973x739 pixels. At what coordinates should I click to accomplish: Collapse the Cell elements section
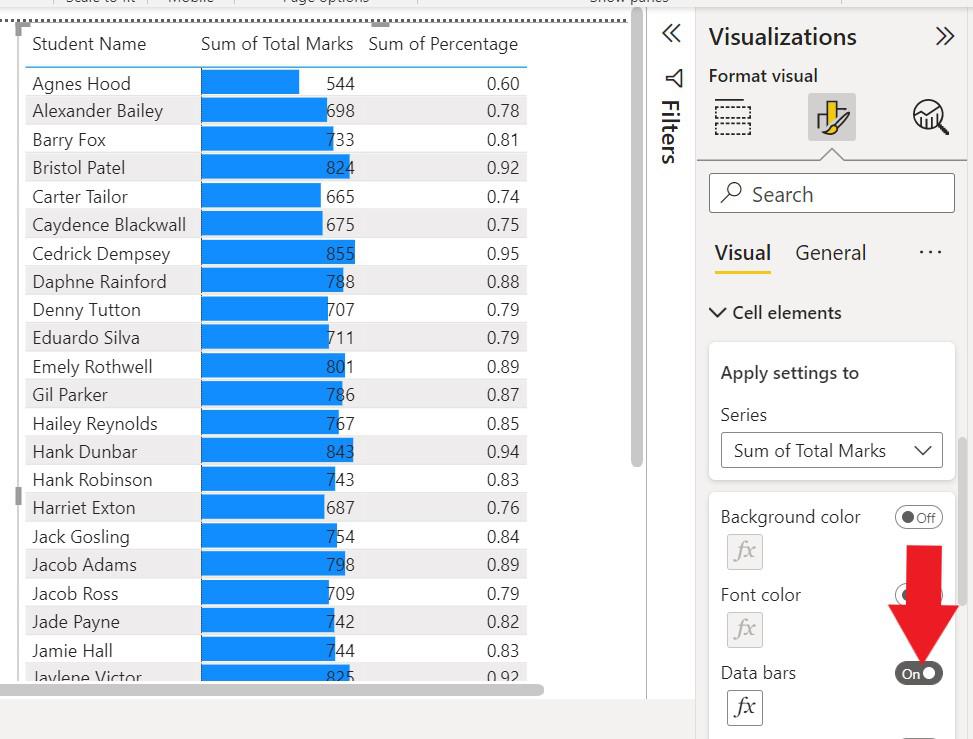point(718,313)
